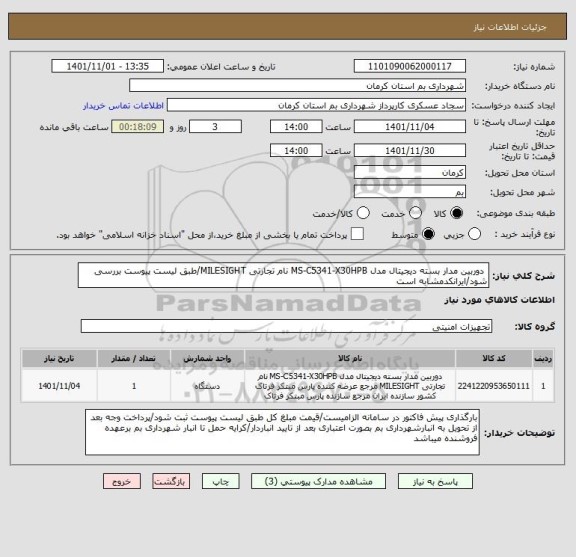Click the تاریخ نیاز column header
The height and width of the screenshot is (557, 576).
point(59,359)
